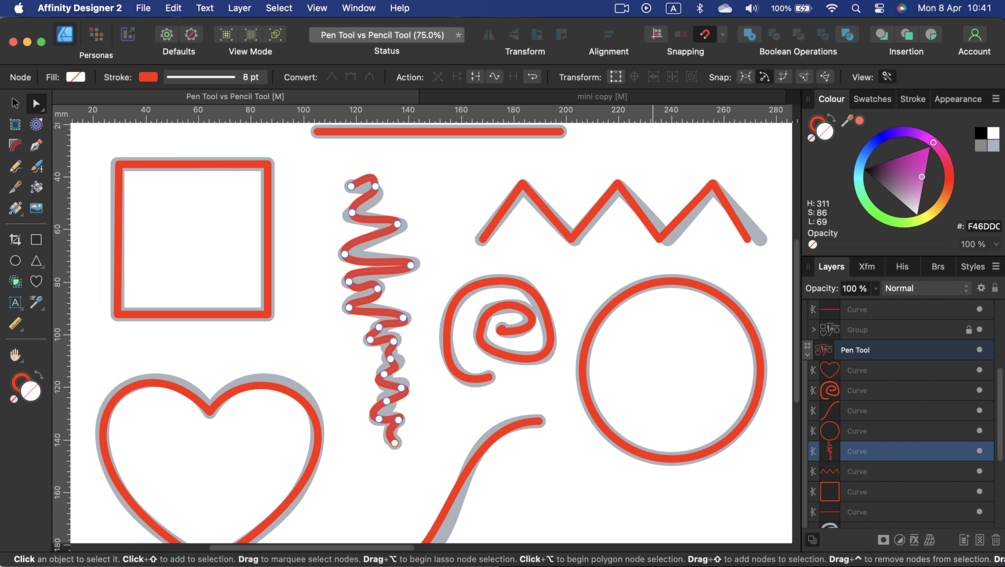
Task: Open the Select menu
Action: coord(279,8)
